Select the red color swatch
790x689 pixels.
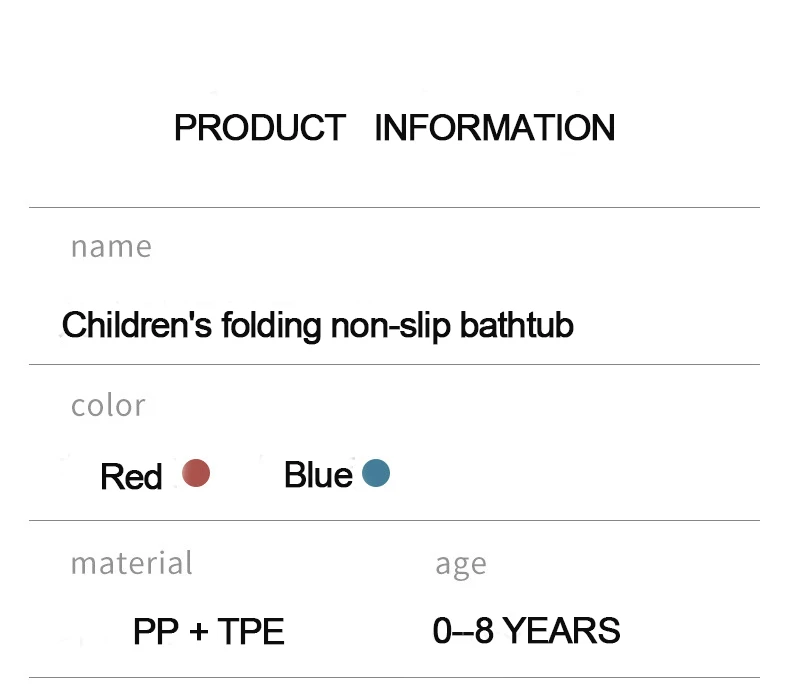196,473
